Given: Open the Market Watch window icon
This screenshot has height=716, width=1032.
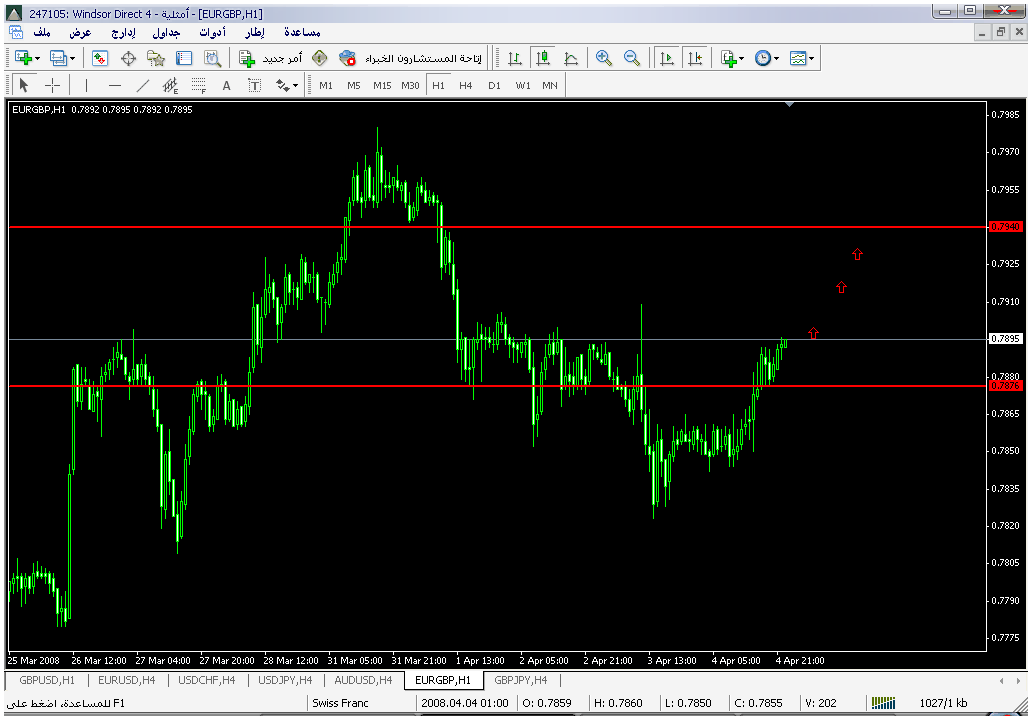Looking at the screenshot, I should pos(100,59).
